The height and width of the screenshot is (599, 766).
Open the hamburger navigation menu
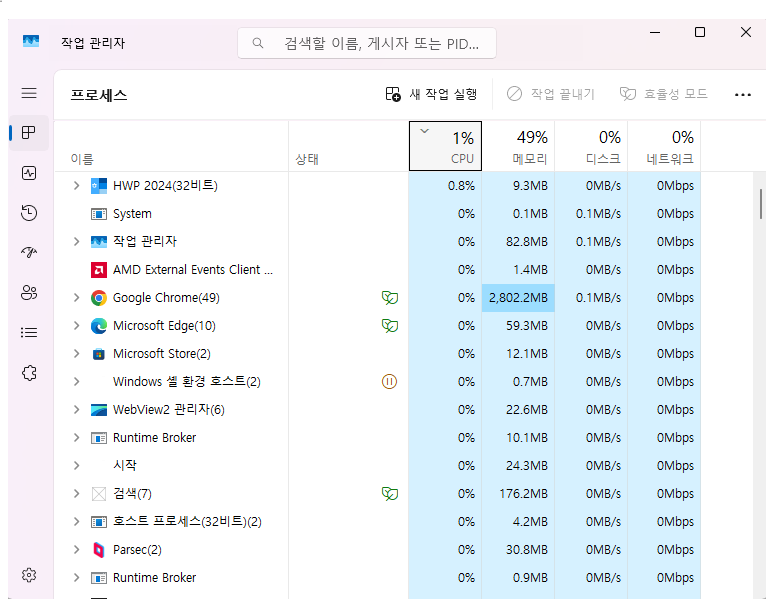point(29,93)
